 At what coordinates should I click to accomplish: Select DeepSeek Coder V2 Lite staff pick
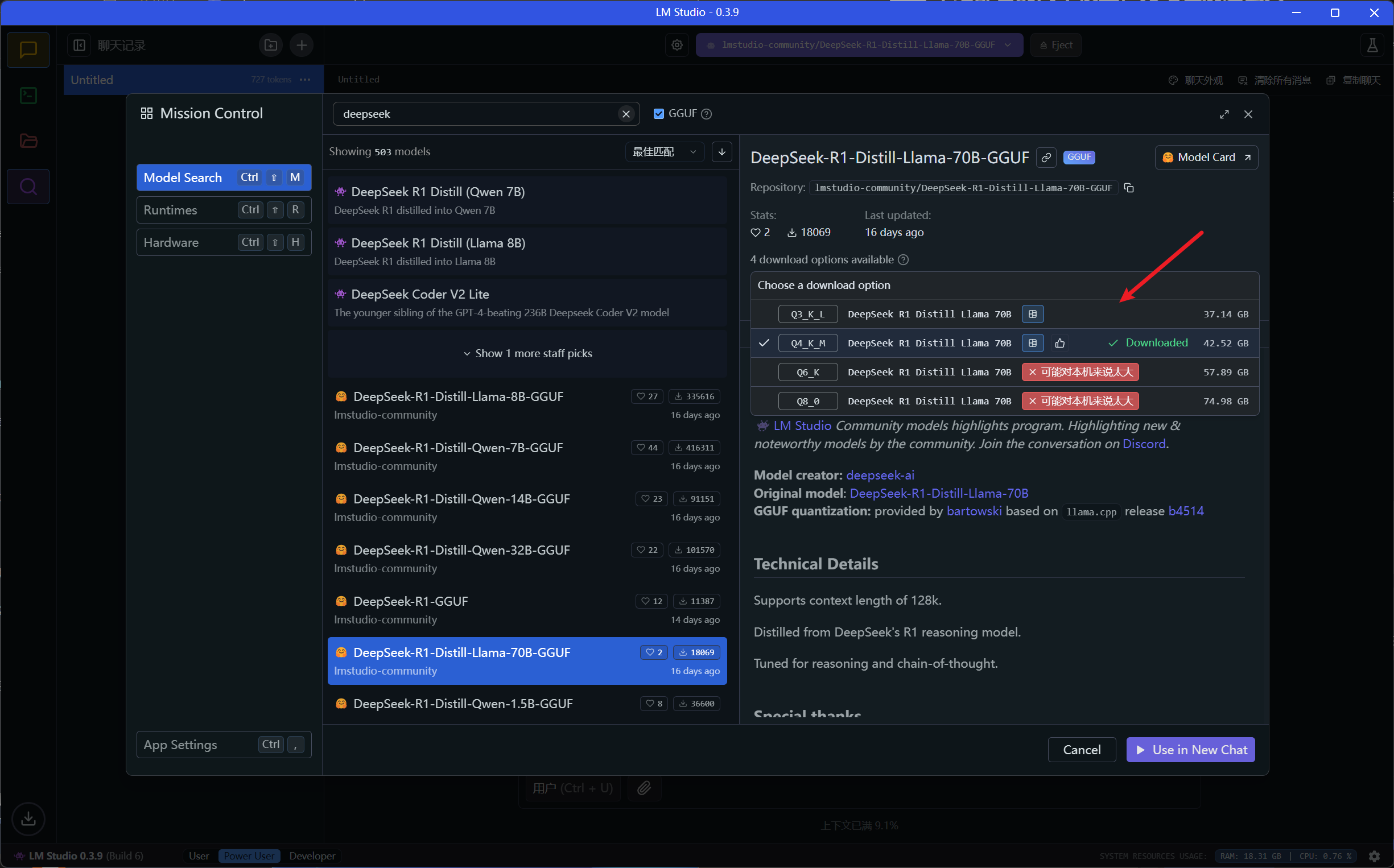[527, 303]
